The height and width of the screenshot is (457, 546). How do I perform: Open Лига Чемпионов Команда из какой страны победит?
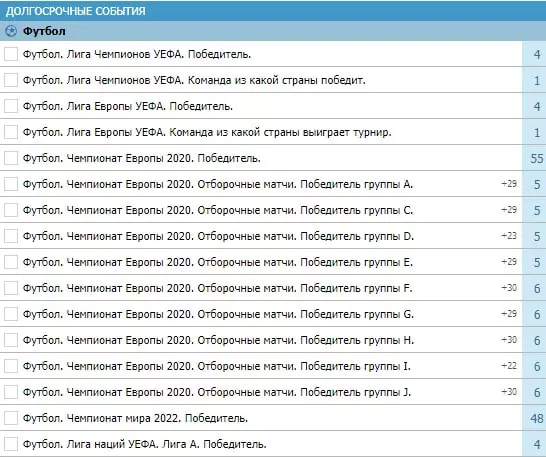194,80
